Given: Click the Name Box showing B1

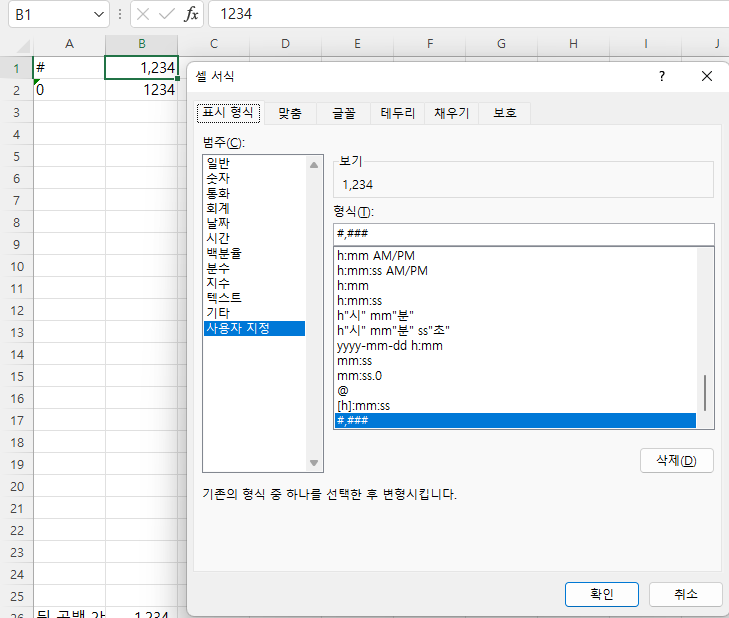Looking at the screenshot, I should 51,14.
